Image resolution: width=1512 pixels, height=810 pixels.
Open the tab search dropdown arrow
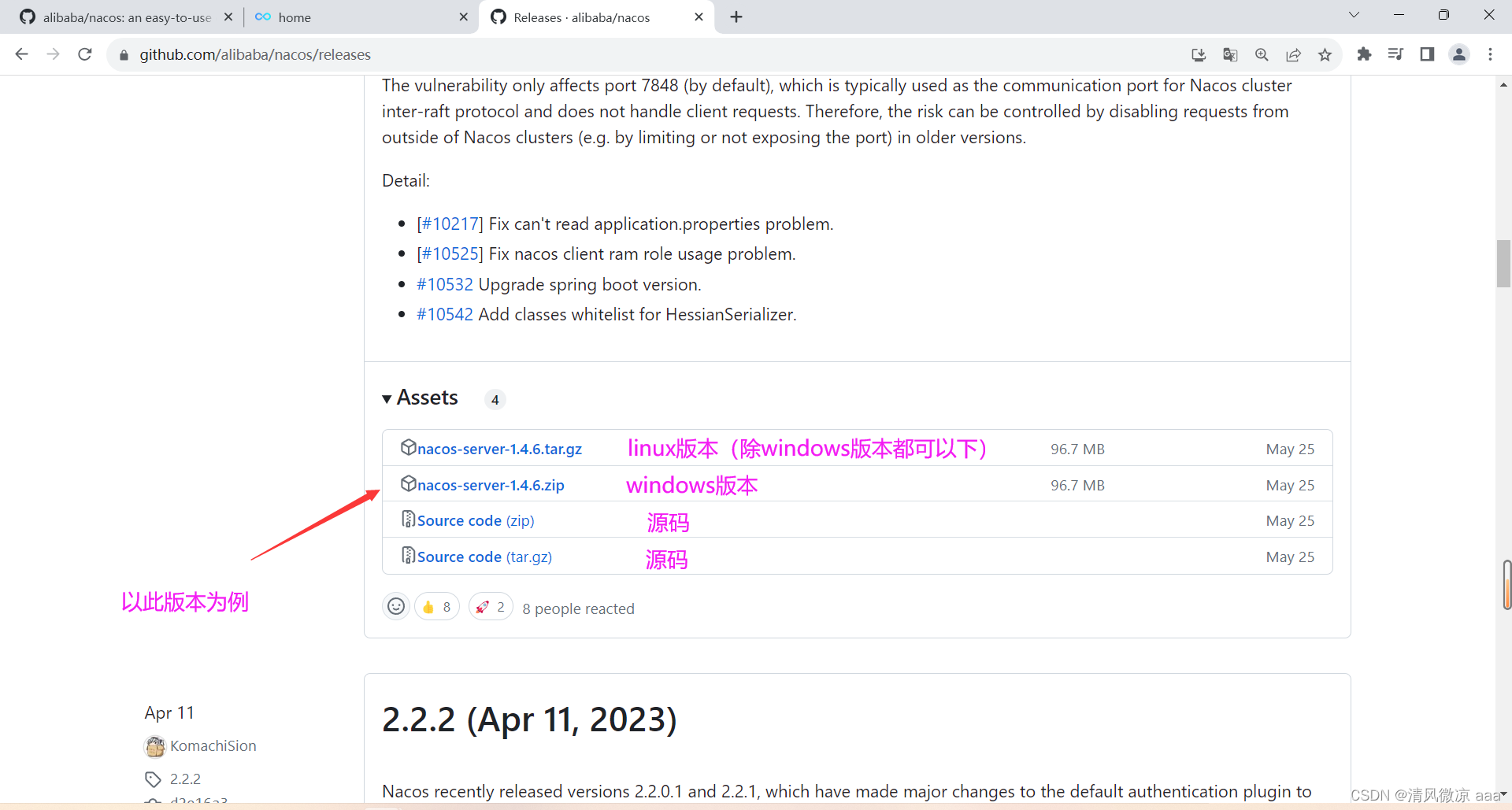point(1354,15)
